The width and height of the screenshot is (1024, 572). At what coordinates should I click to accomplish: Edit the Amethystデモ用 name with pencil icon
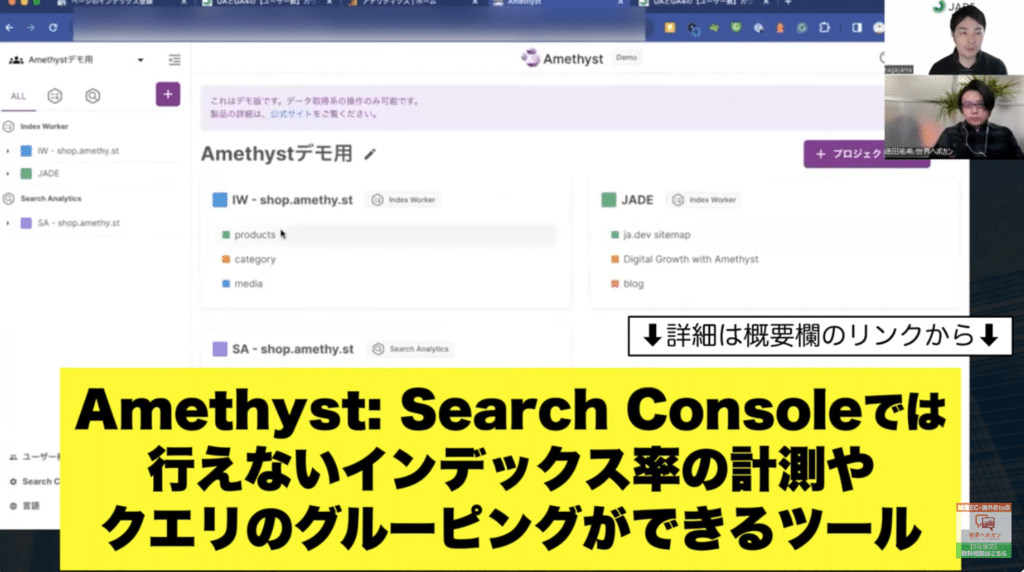click(x=370, y=154)
